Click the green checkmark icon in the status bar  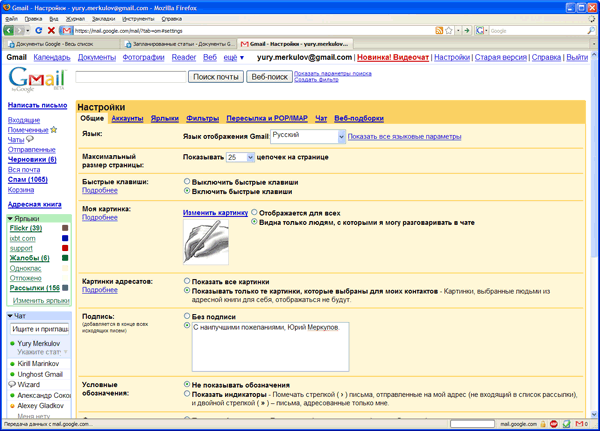tap(567, 424)
